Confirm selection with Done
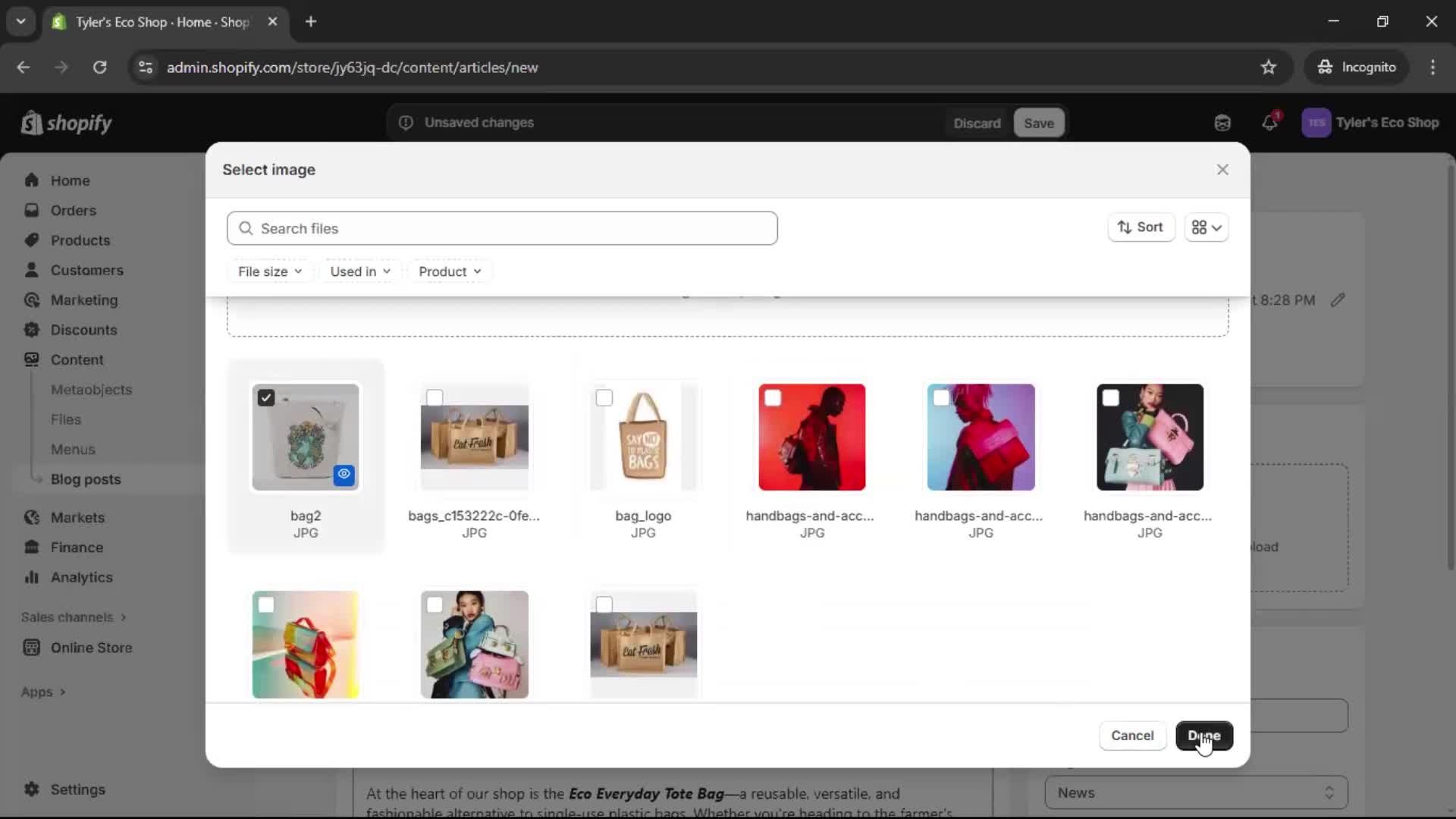This screenshot has height=819, width=1456. 1205,736
